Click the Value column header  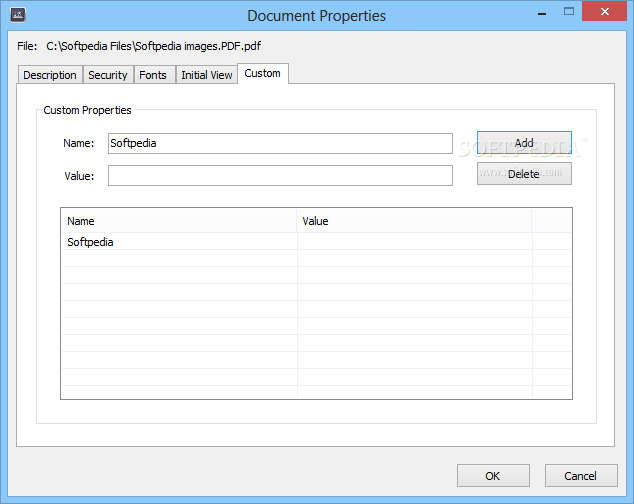tap(414, 221)
